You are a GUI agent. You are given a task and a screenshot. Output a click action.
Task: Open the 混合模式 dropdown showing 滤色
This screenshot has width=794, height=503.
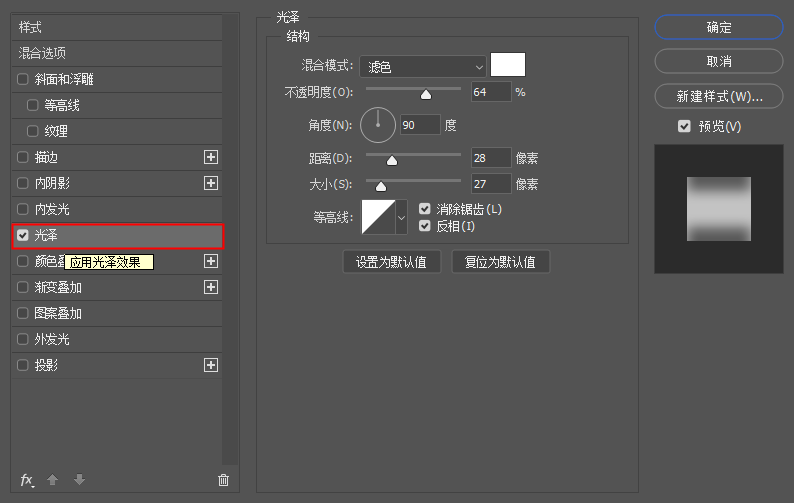click(423, 66)
